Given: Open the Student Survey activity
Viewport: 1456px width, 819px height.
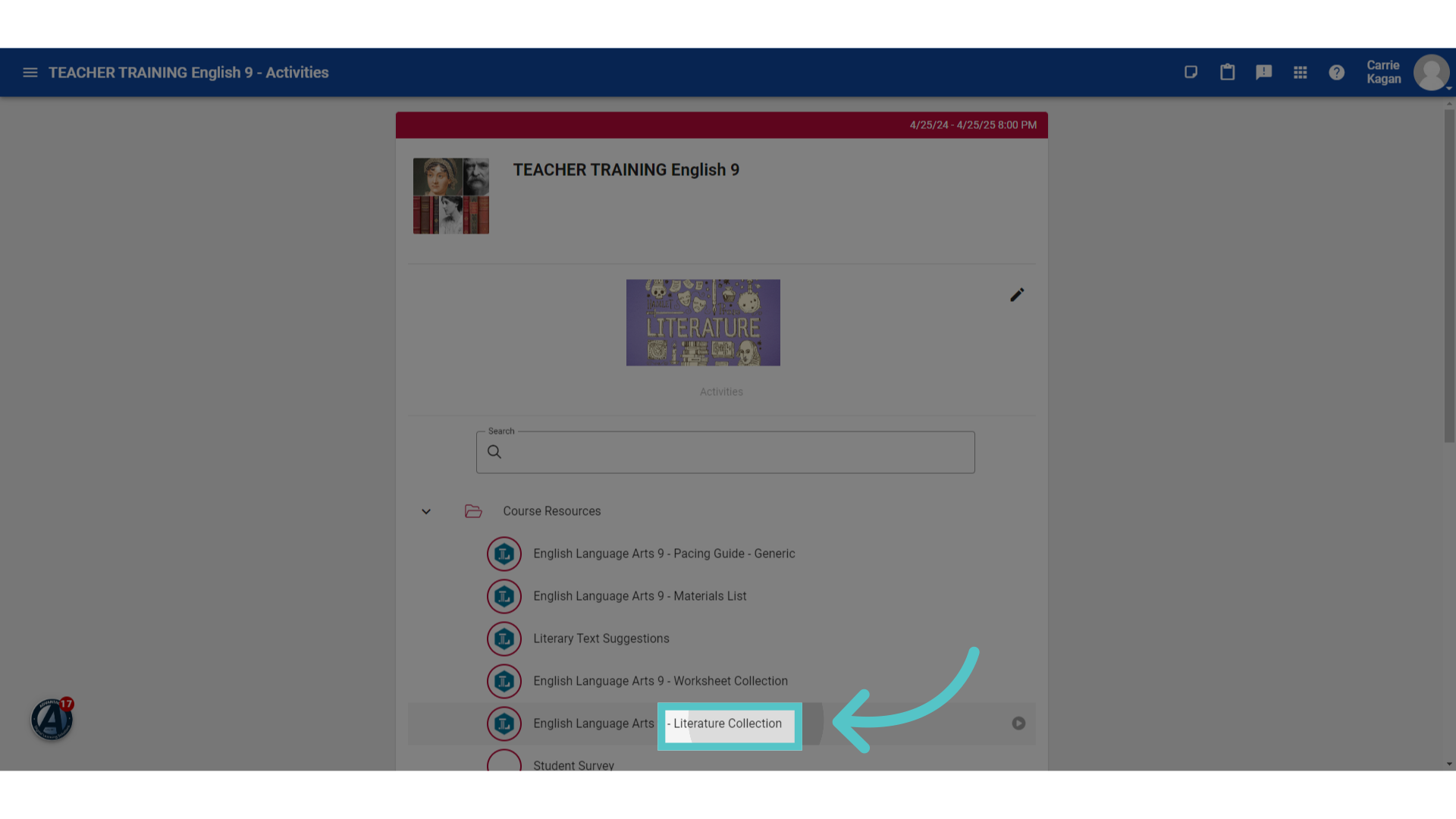Looking at the screenshot, I should click(x=573, y=765).
